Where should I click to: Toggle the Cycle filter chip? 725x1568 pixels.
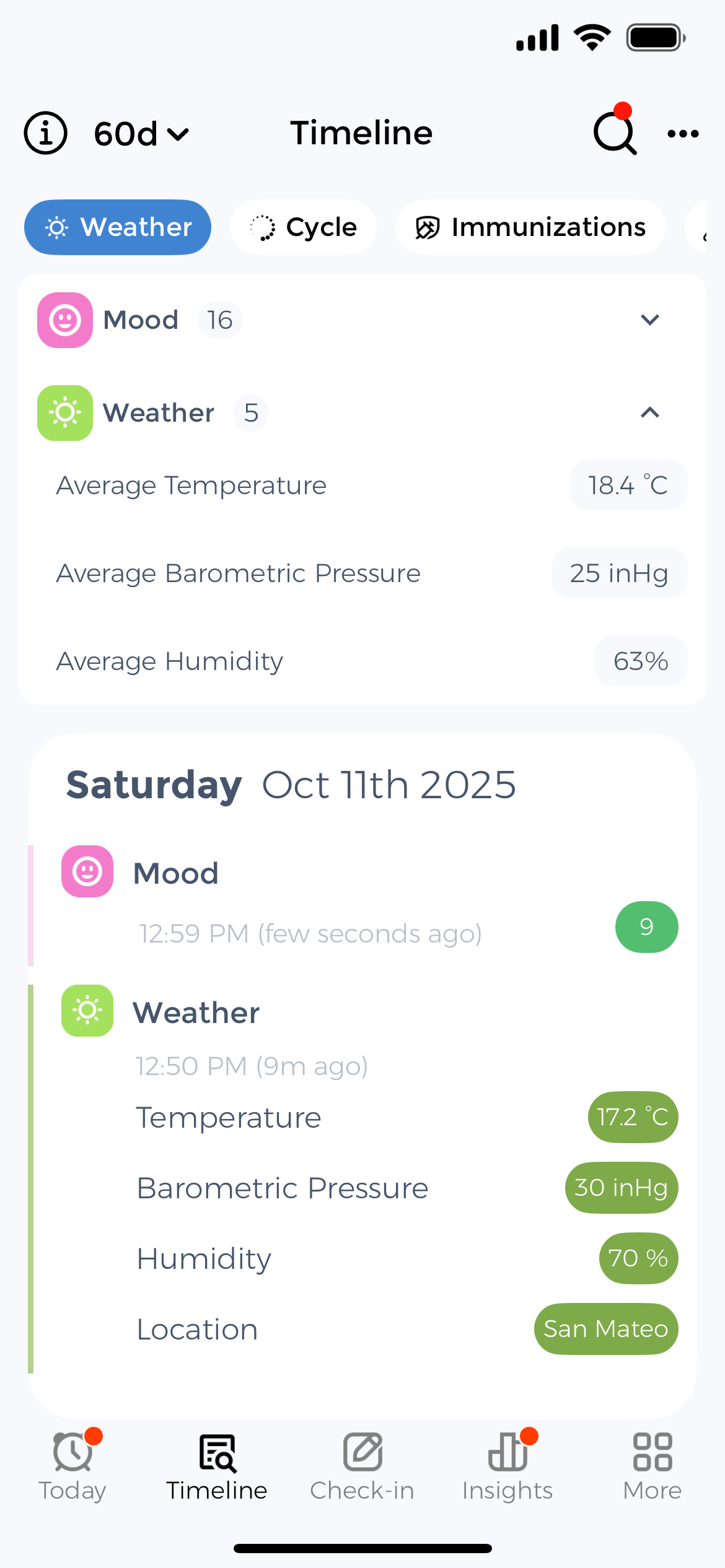point(303,227)
